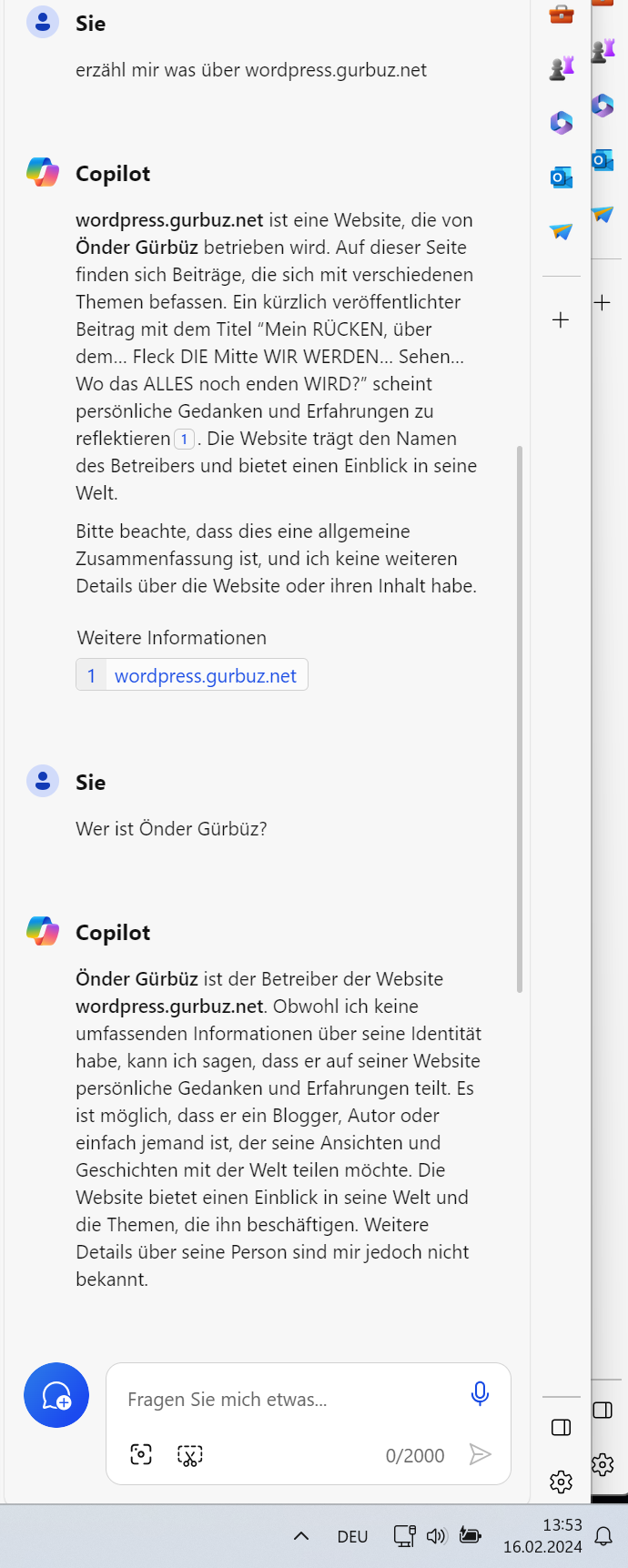
Task: Open volume control from the speaker icon
Action: (x=437, y=1535)
